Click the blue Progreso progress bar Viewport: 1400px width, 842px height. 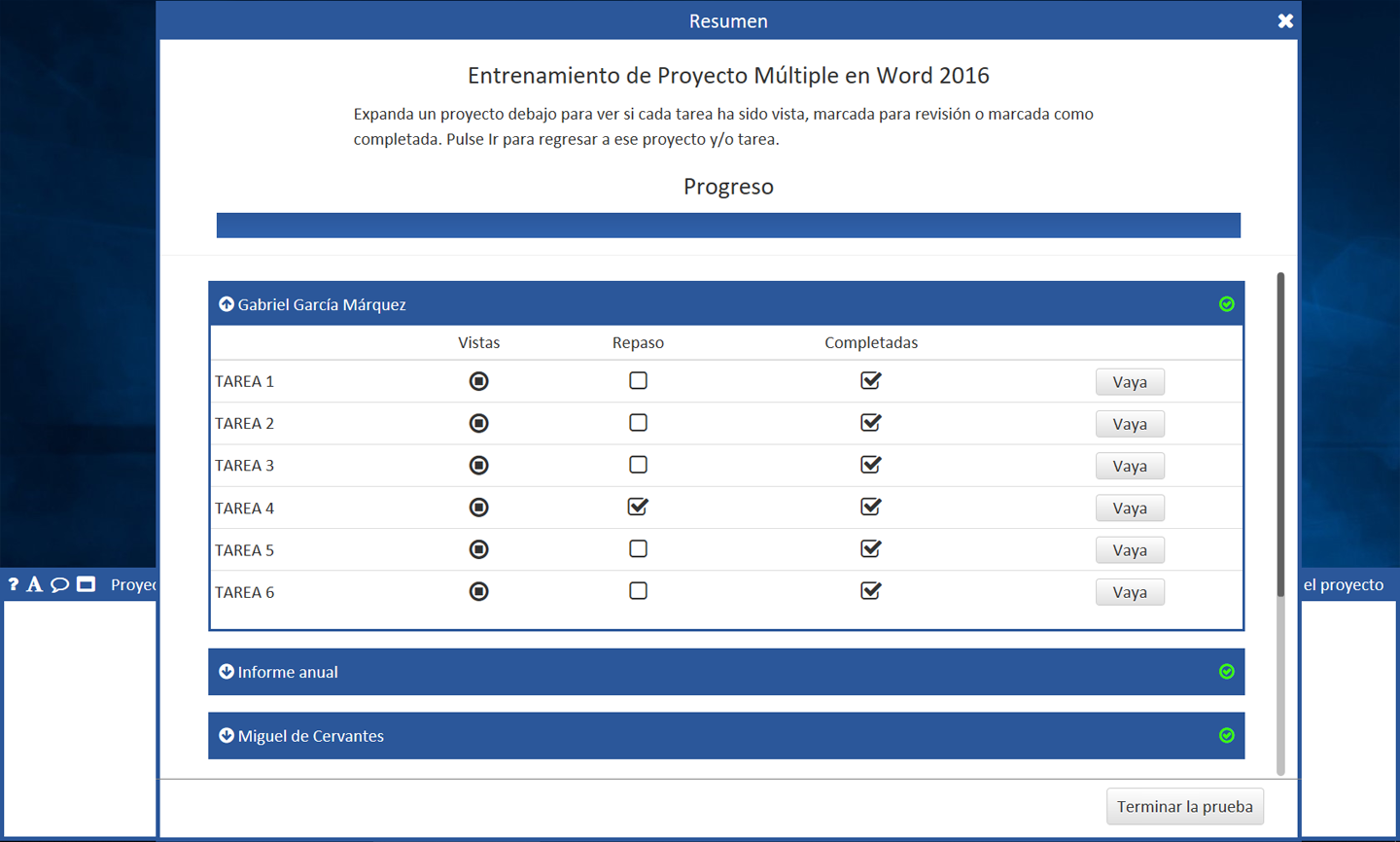coord(728,226)
